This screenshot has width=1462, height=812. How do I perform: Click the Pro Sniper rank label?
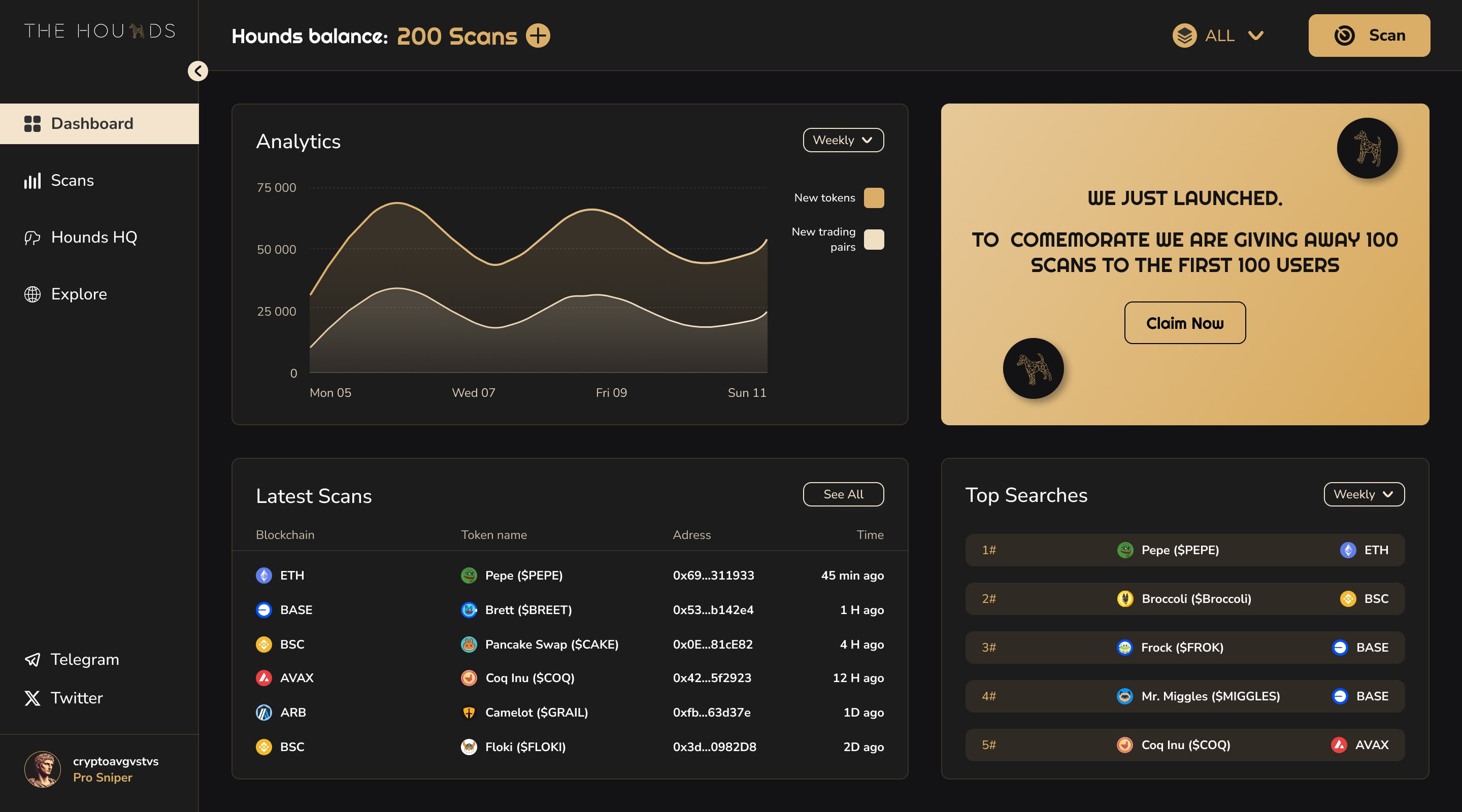coord(103,777)
